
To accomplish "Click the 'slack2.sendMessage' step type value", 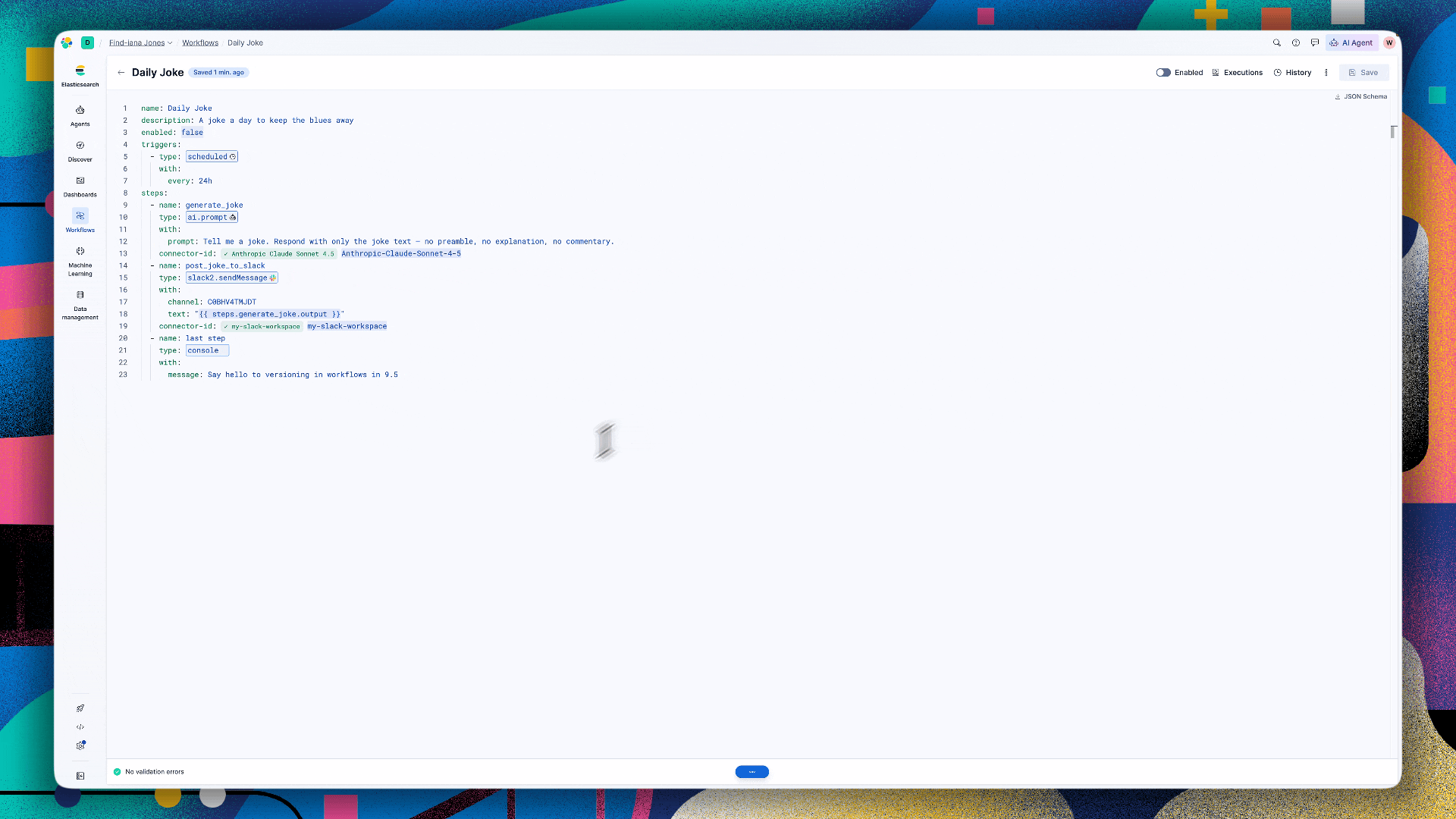I will coord(227,278).
